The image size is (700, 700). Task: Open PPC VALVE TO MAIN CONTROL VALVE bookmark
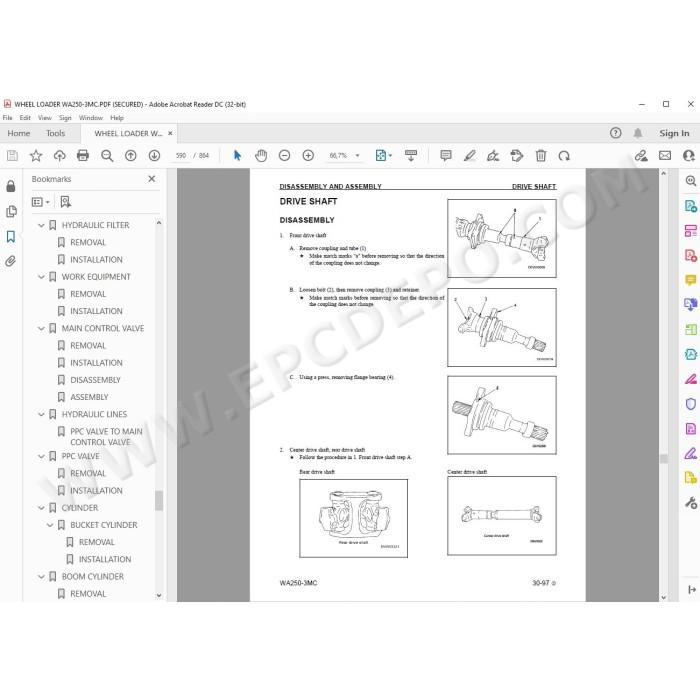(106, 437)
